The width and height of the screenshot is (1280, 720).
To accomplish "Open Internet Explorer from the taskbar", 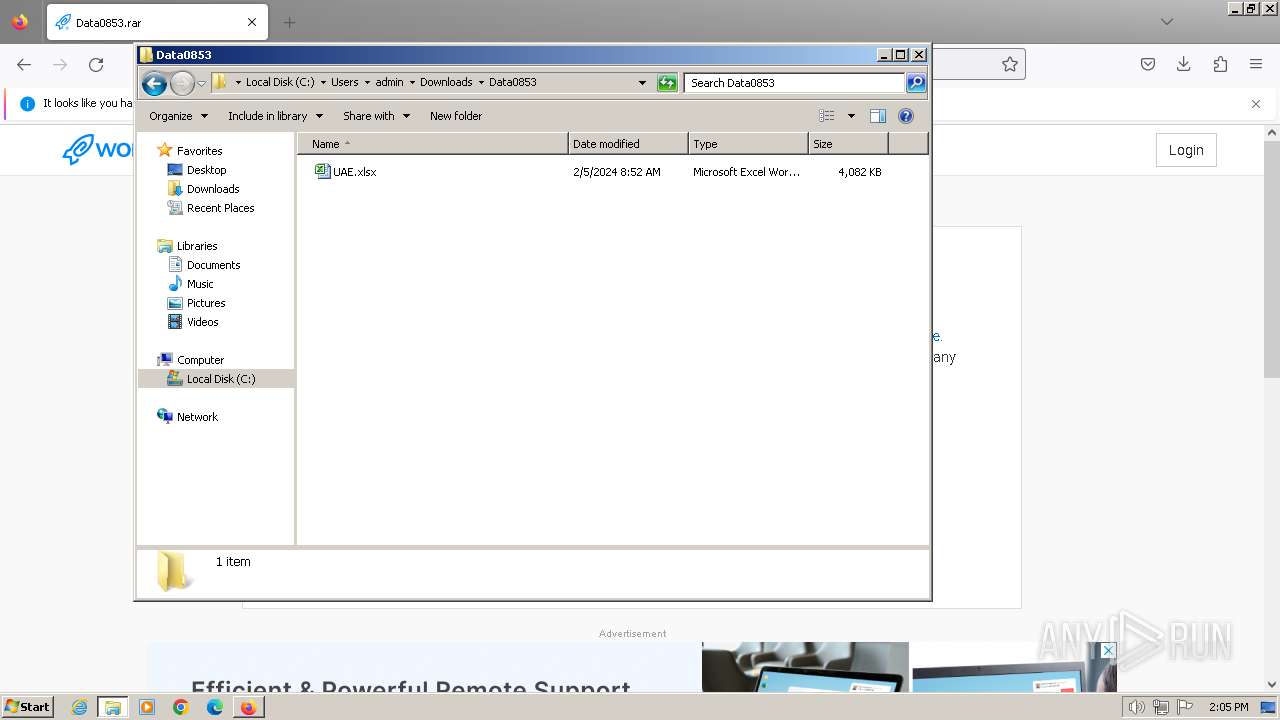I will click(x=80, y=707).
